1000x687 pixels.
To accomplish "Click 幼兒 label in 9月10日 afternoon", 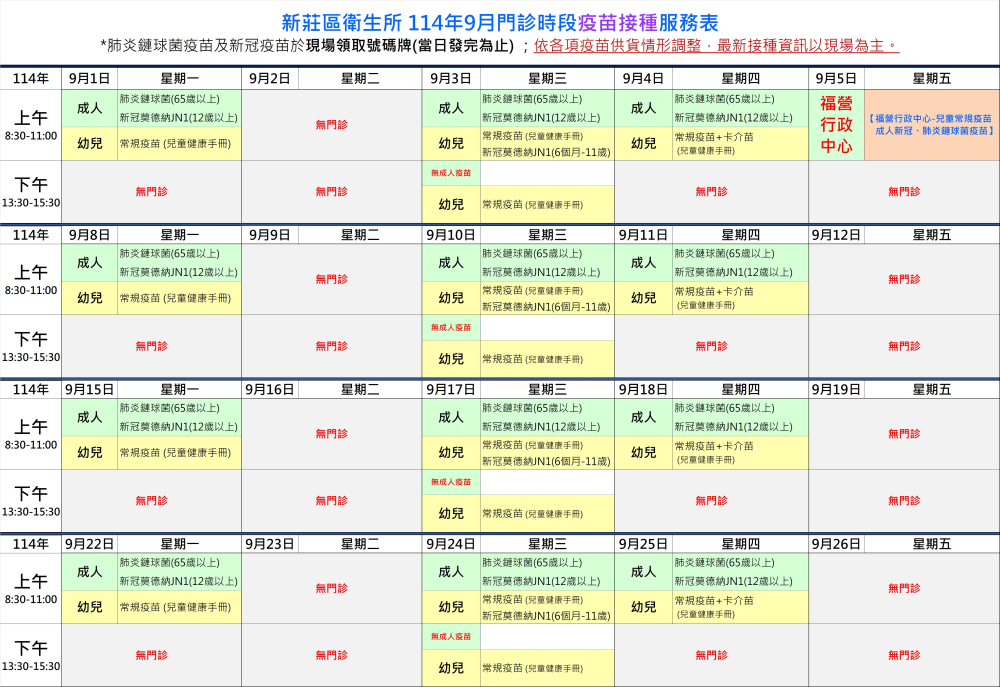I will click(x=451, y=359).
